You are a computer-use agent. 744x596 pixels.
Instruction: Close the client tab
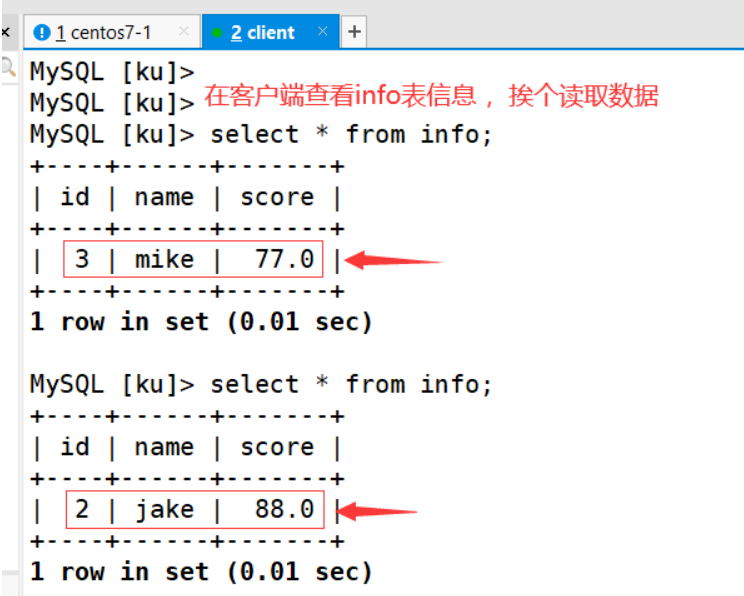pos(323,31)
